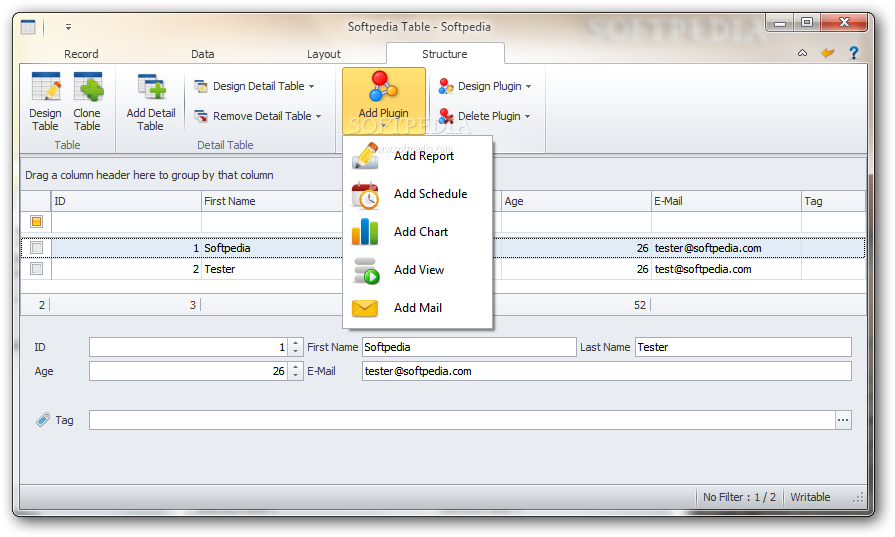Click the Tag label icon beside Tag field
Screen dimensions: 895x537
pos(43,420)
